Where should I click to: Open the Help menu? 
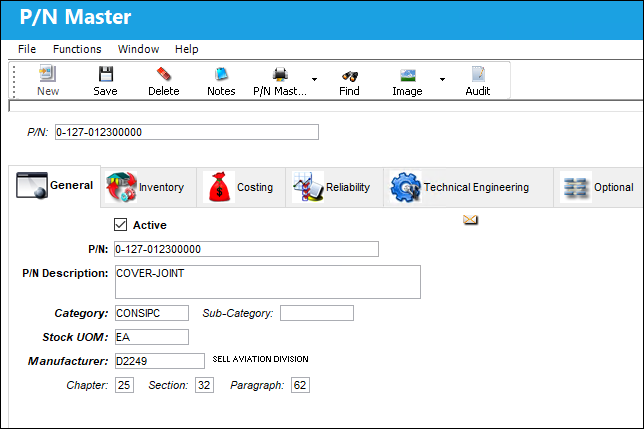tap(186, 49)
